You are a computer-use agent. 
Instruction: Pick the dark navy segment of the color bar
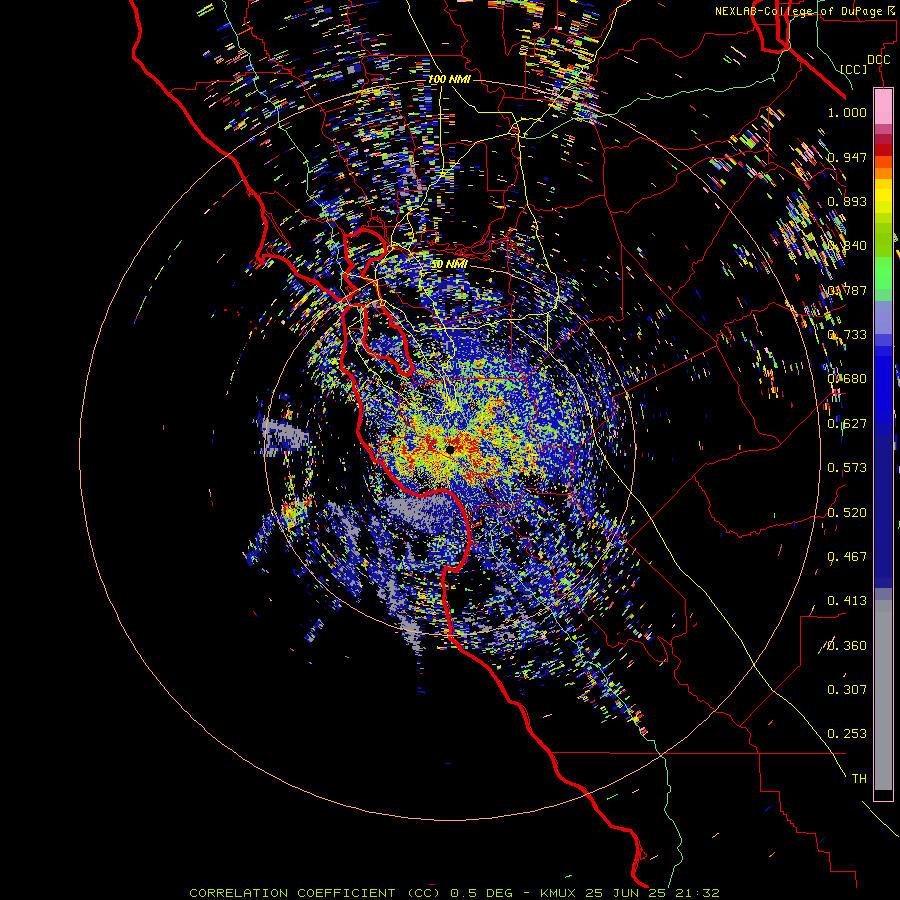pos(883,511)
